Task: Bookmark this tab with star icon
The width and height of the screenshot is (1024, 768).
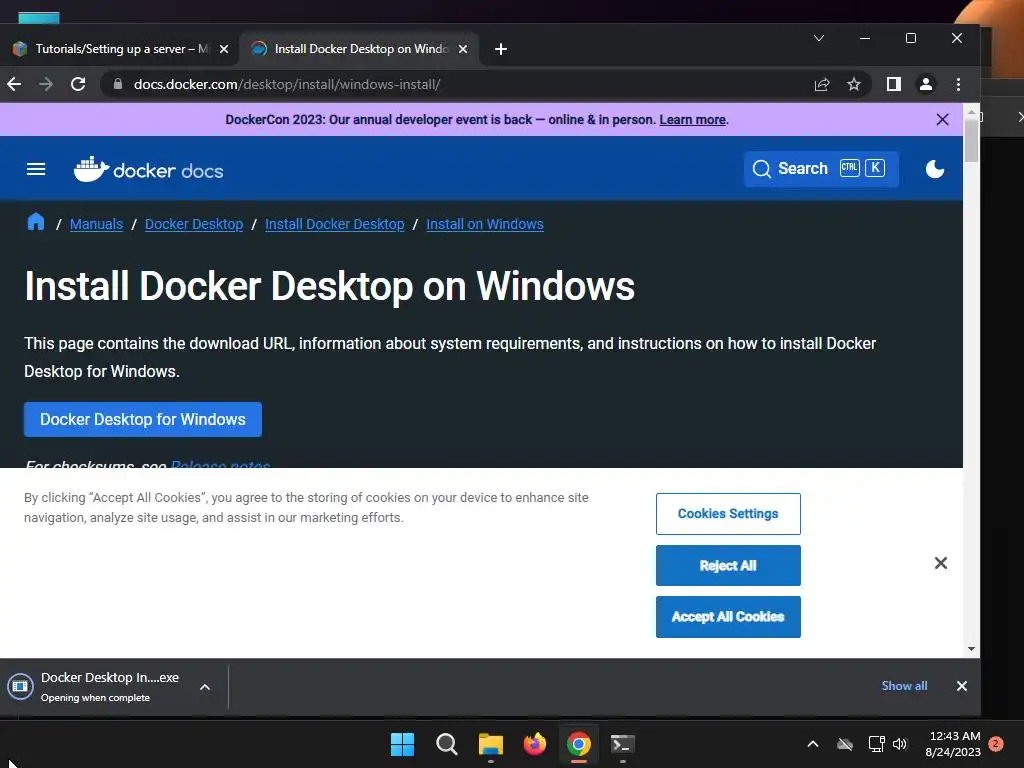Action: click(854, 84)
